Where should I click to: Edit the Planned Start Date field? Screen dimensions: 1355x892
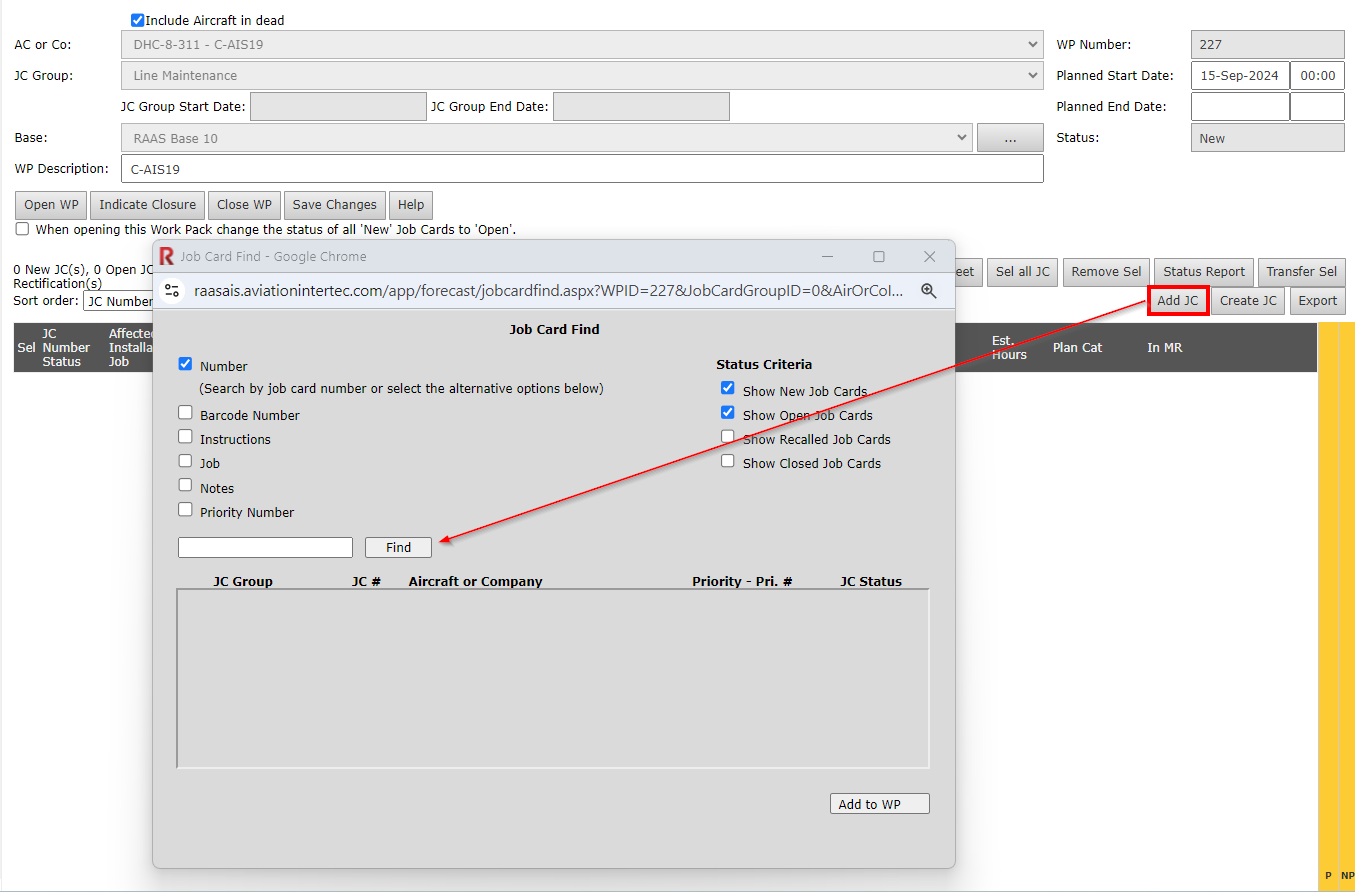click(x=1239, y=76)
